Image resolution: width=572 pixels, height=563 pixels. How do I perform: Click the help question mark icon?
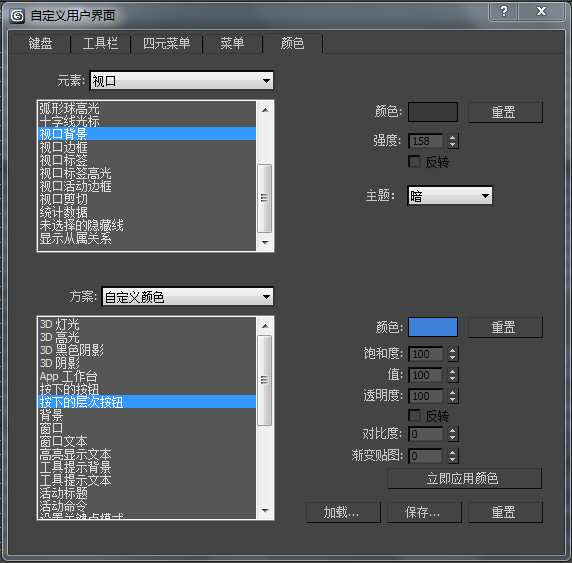point(503,11)
